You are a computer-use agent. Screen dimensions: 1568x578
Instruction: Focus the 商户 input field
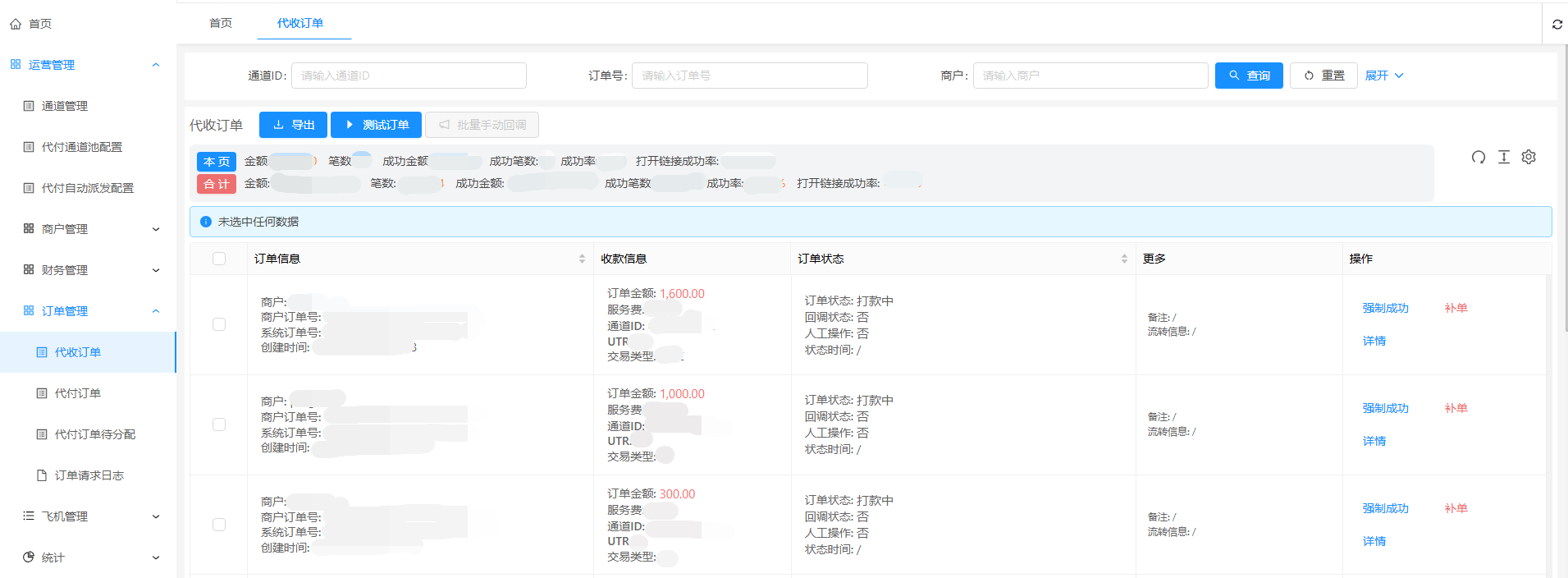tap(1090, 76)
